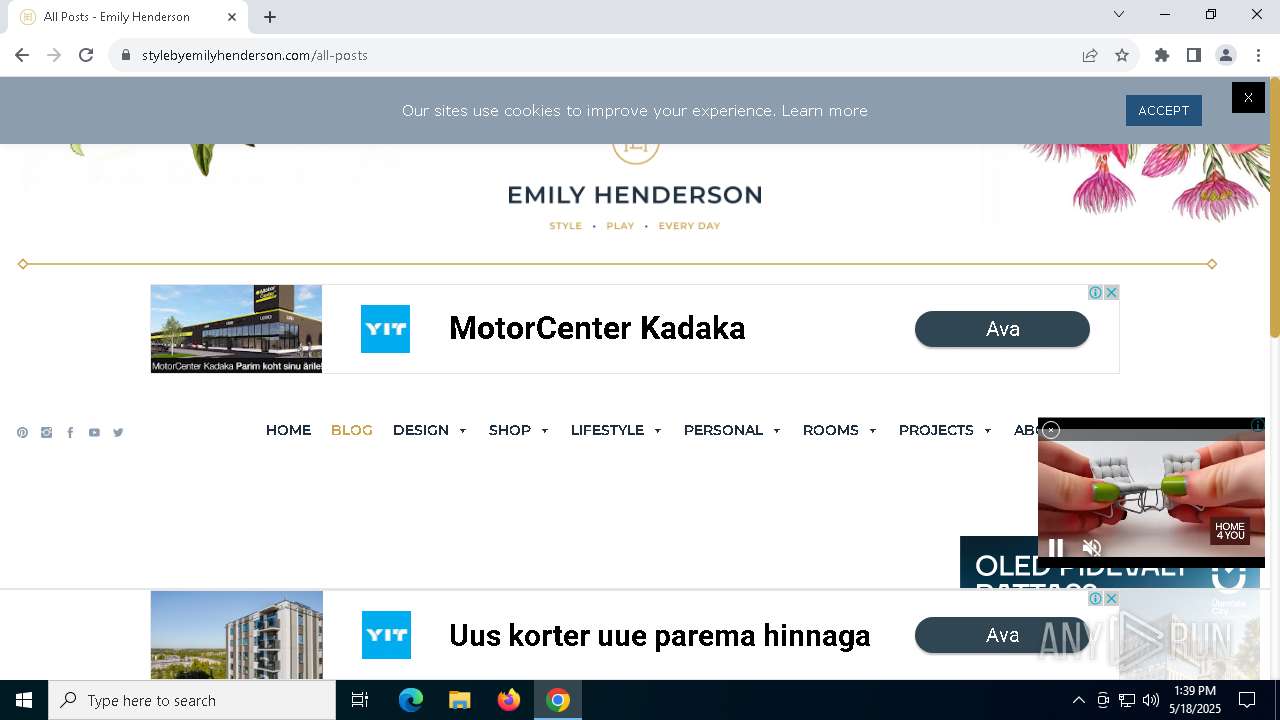The image size is (1280, 720).
Task: Share this page icon in address bar
Action: pyautogui.click(x=1090, y=55)
